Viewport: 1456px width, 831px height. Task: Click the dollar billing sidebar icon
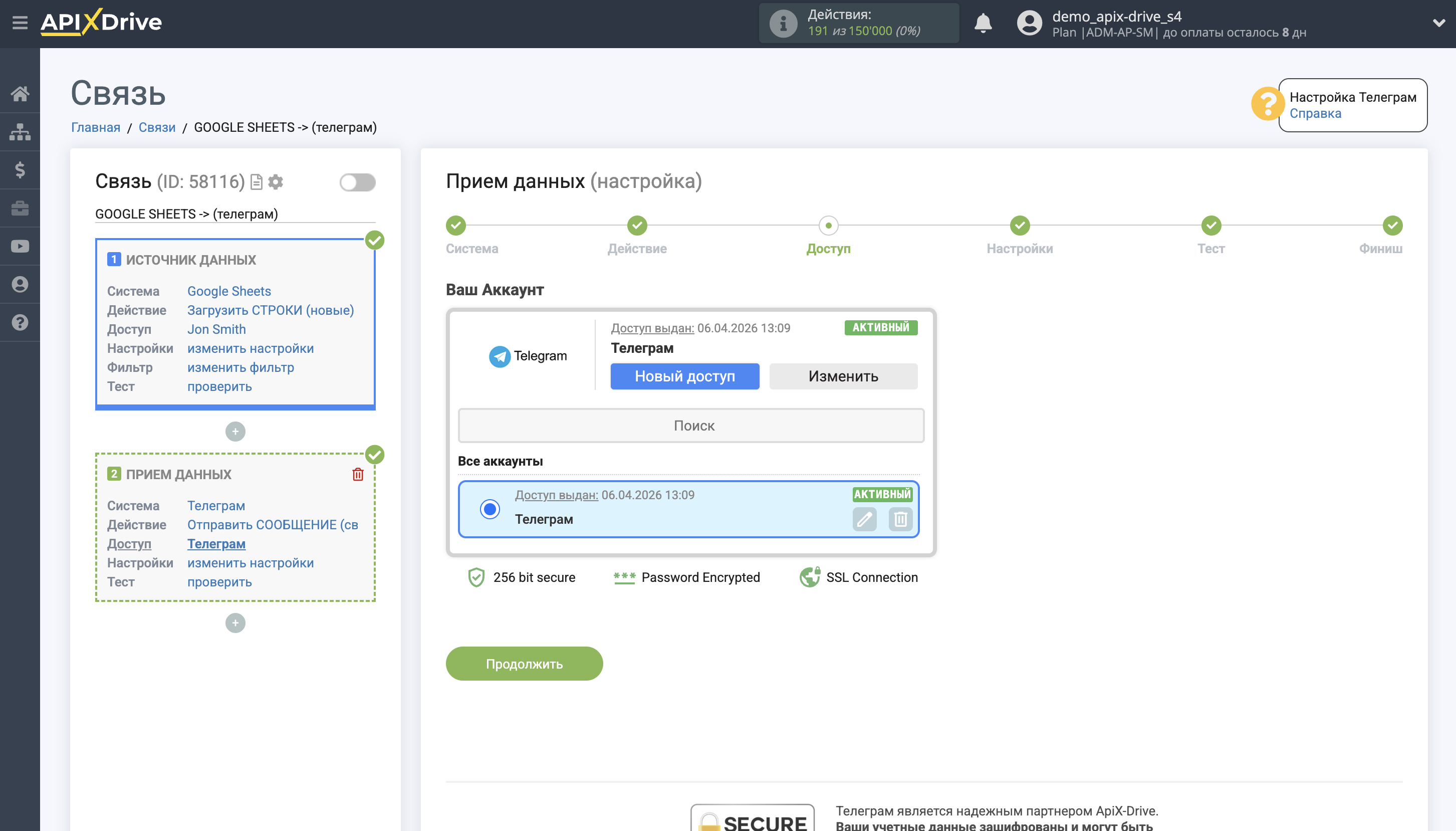point(20,170)
